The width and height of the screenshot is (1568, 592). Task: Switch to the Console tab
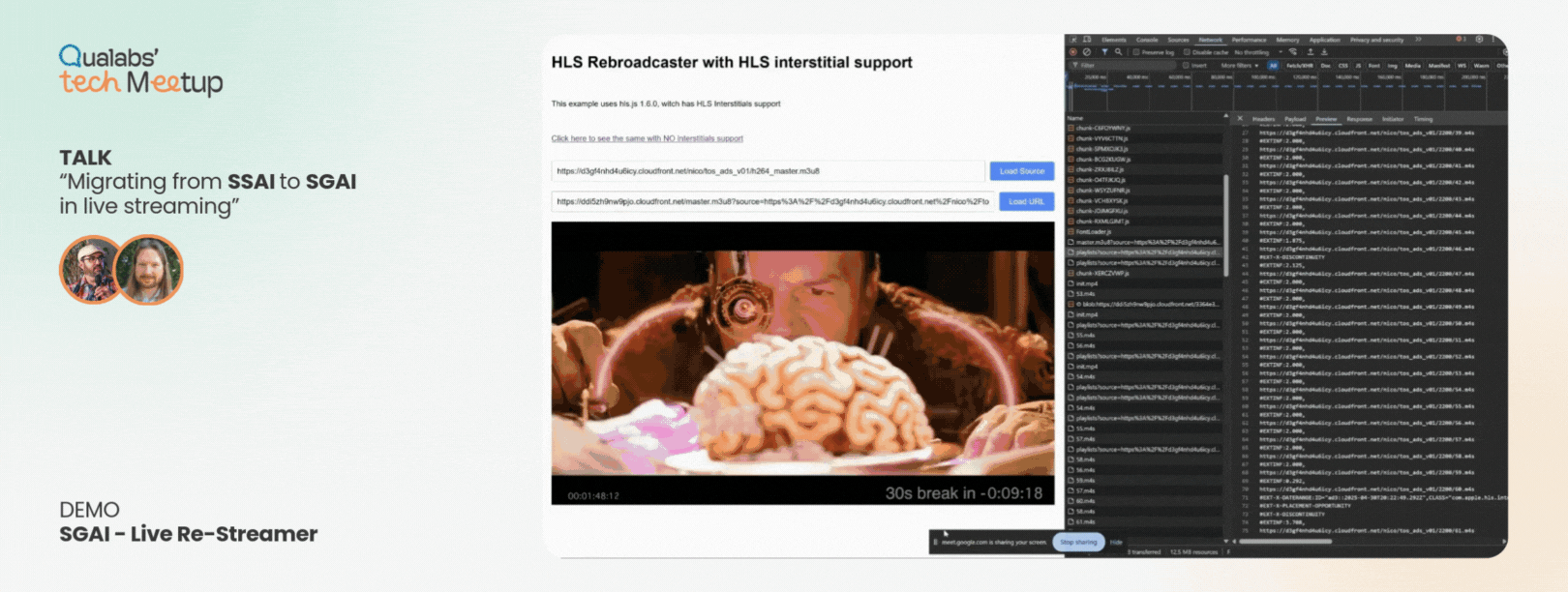1147,40
